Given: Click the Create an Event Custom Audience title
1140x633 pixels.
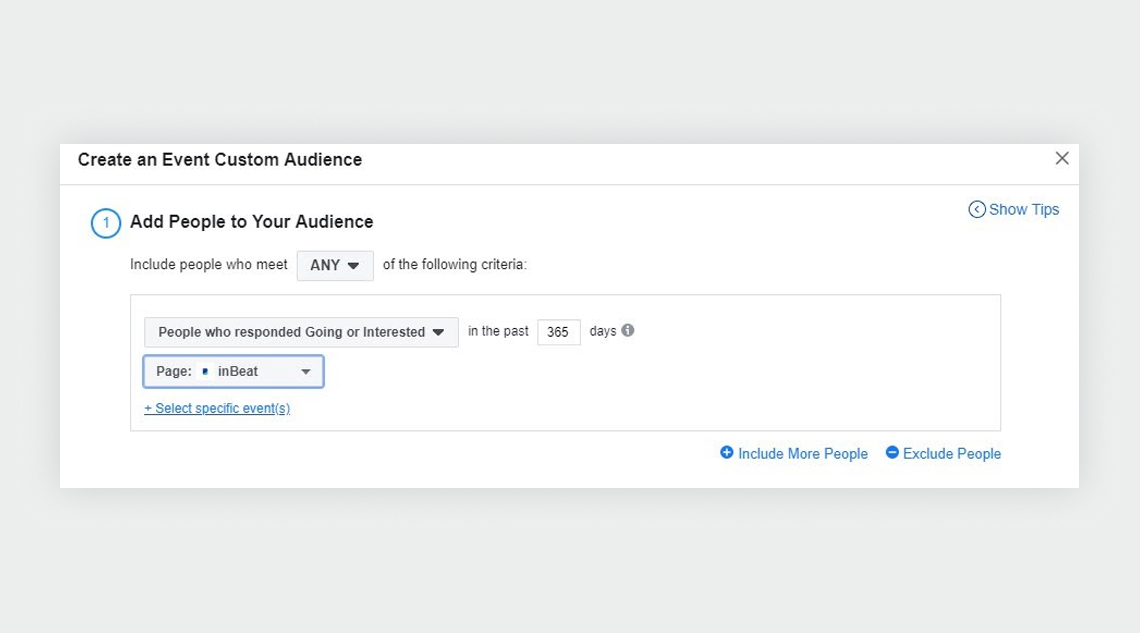Looking at the screenshot, I should click(x=220, y=160).
